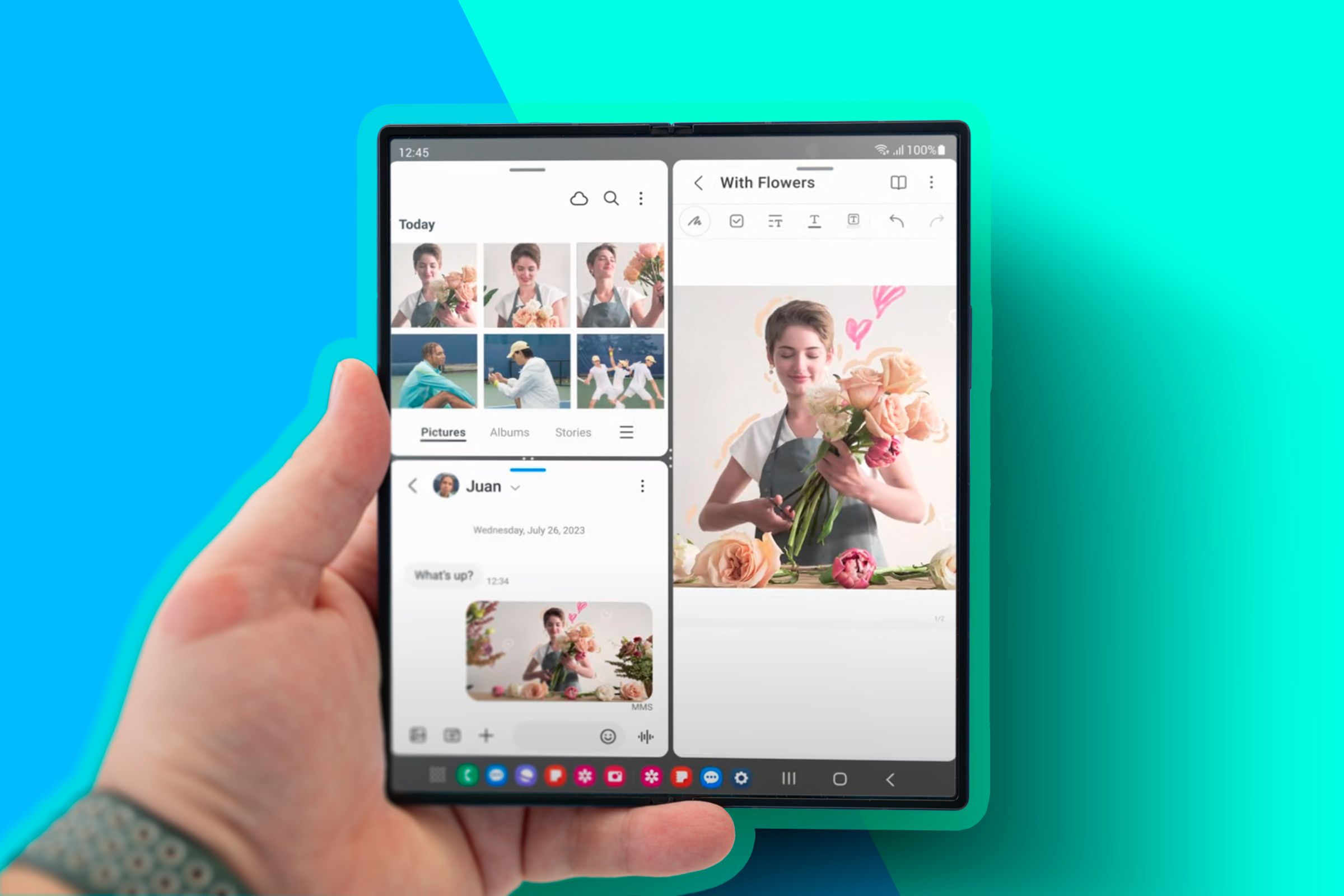Tap the hamburger menu in gallery pictures

(x=626, y=432)
